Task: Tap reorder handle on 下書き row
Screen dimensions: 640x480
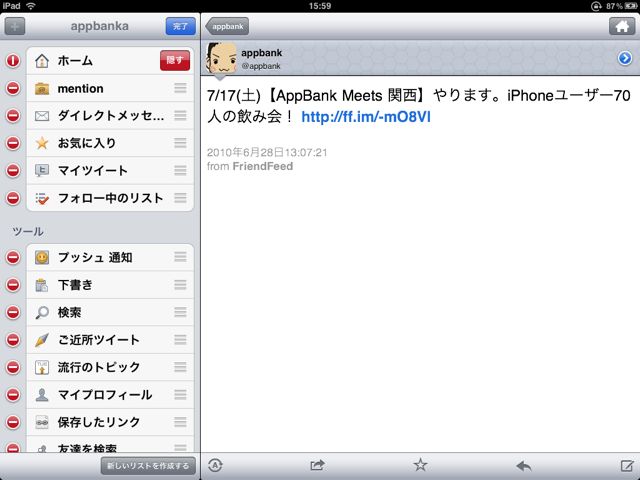Action: (180, 285)
